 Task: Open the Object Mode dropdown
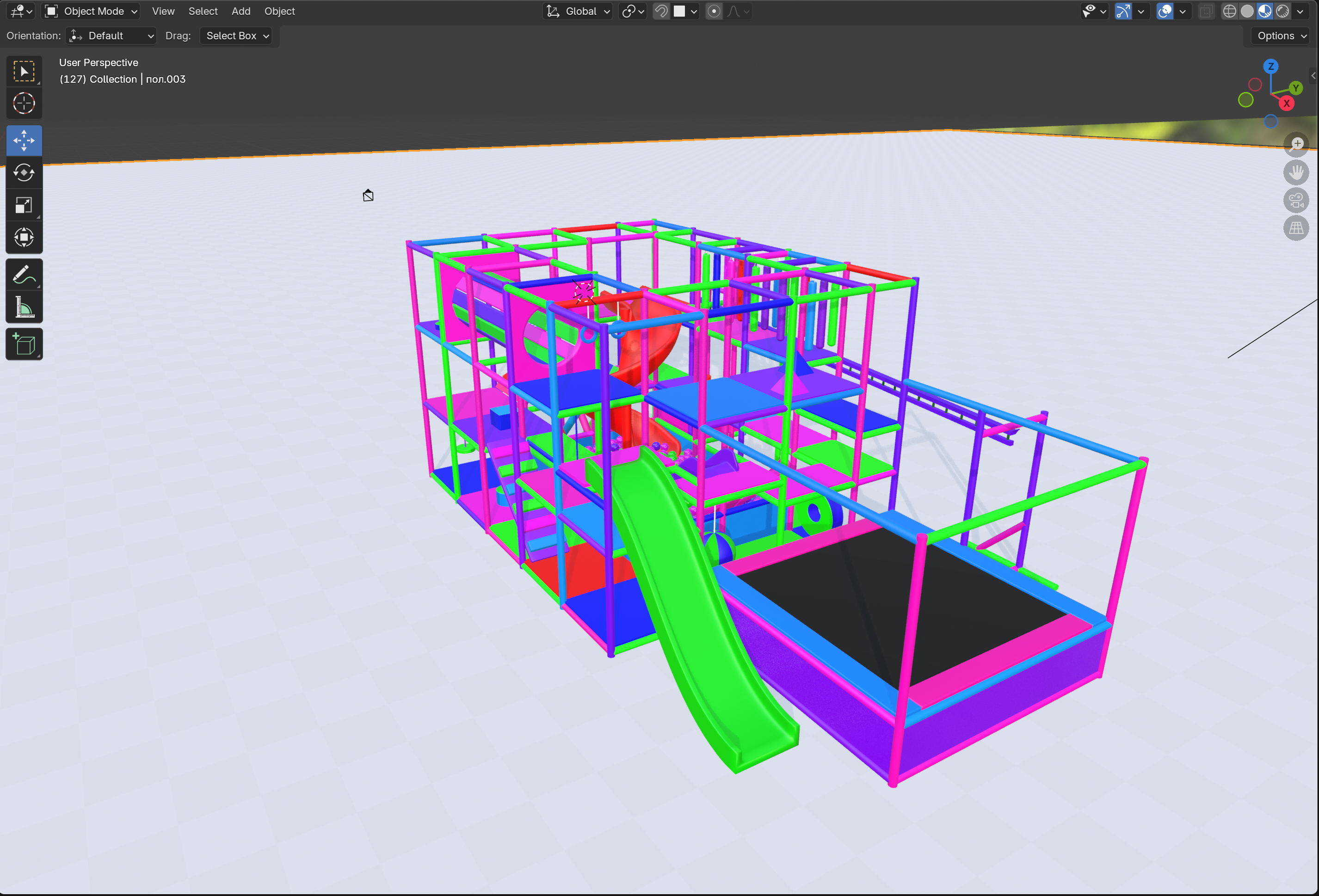(92, 12)
